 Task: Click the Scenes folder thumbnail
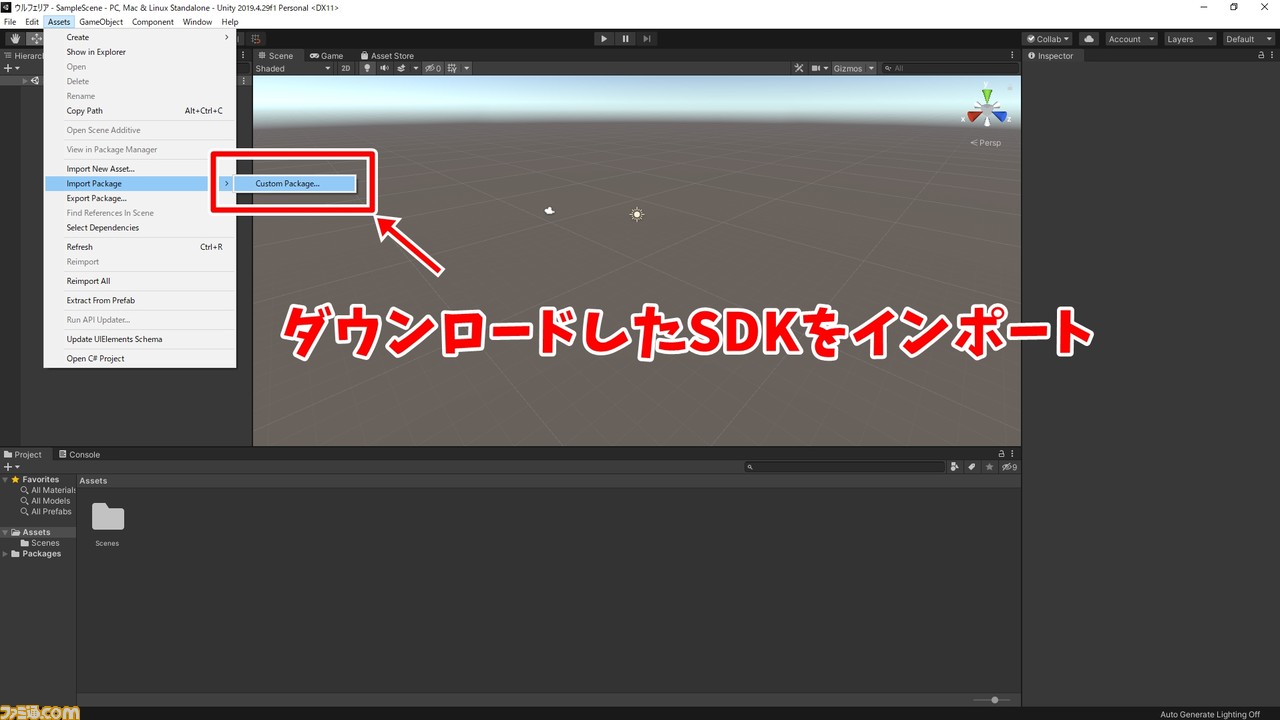pyautogui.click(x=107, y=517)
